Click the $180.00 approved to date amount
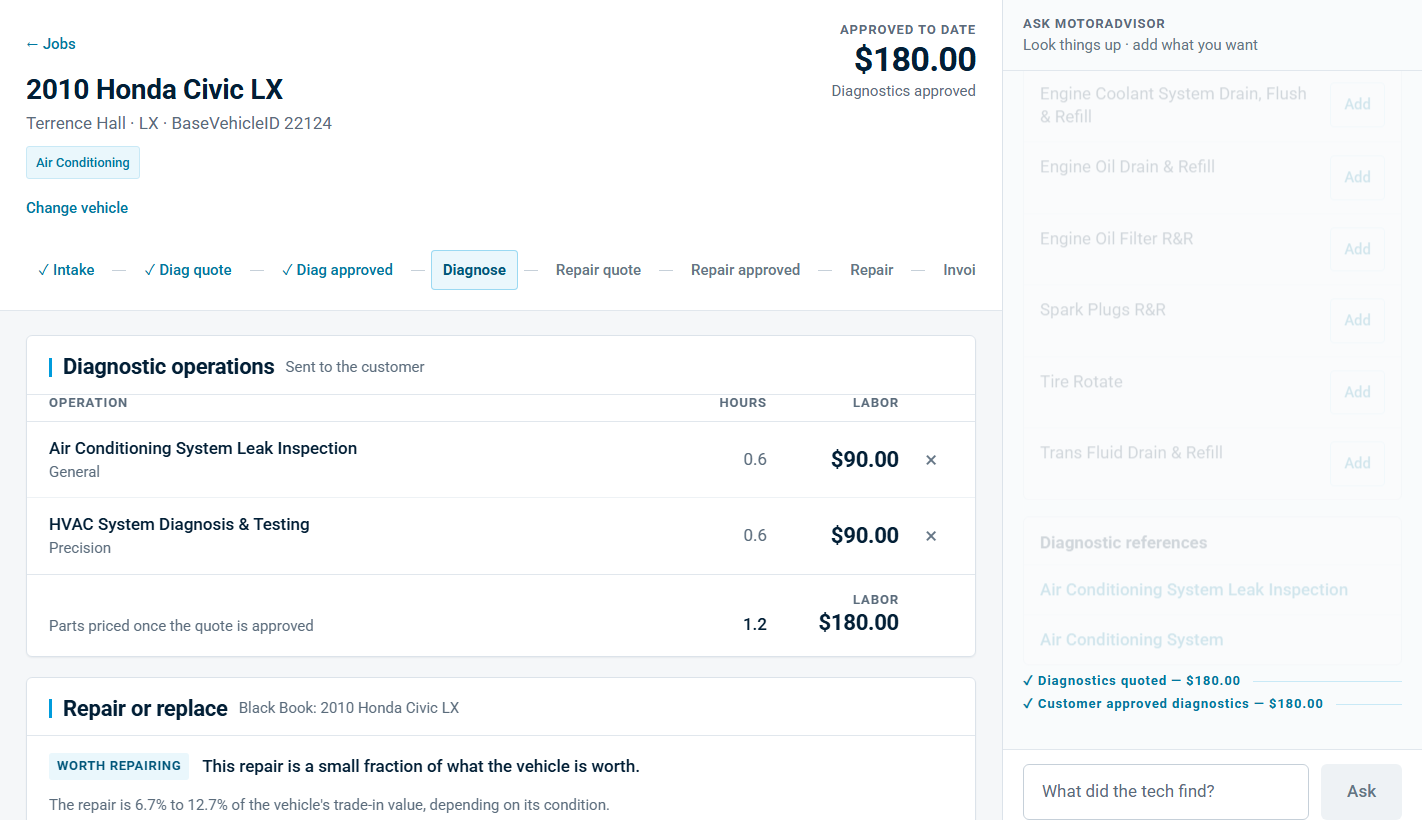The height and width of the screenshot is (820, 1422). [x=915, y=60]
